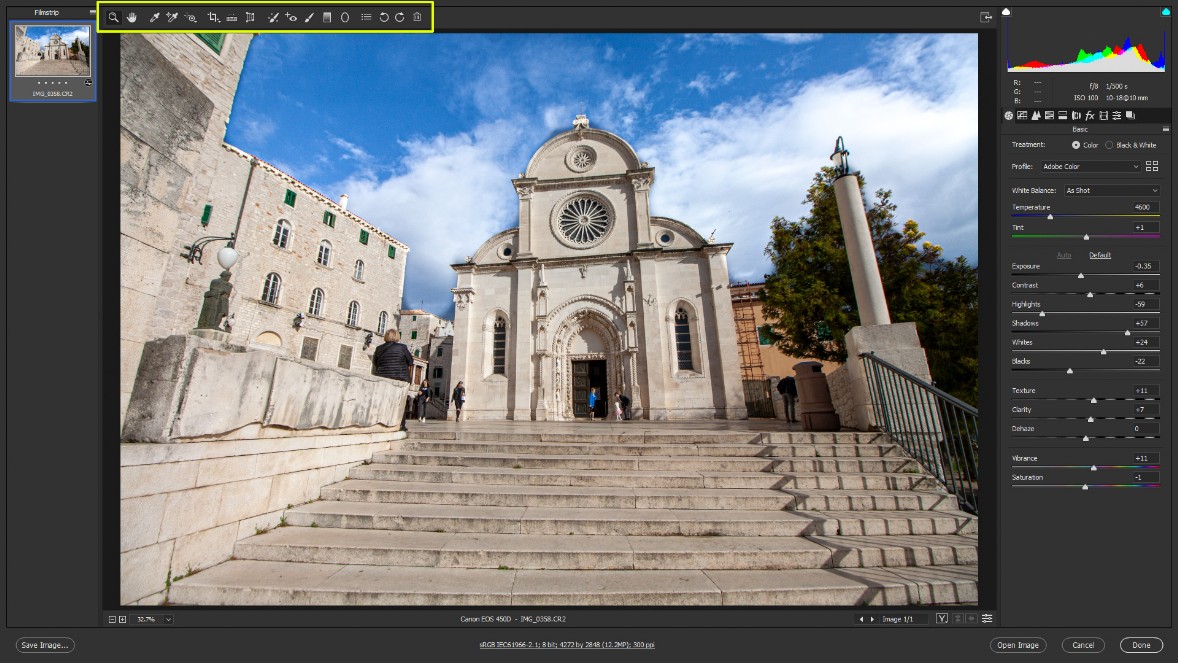Choose the Red Eye Removal tool
Viewport: 1178px width, 663px height.
[291, 17]
